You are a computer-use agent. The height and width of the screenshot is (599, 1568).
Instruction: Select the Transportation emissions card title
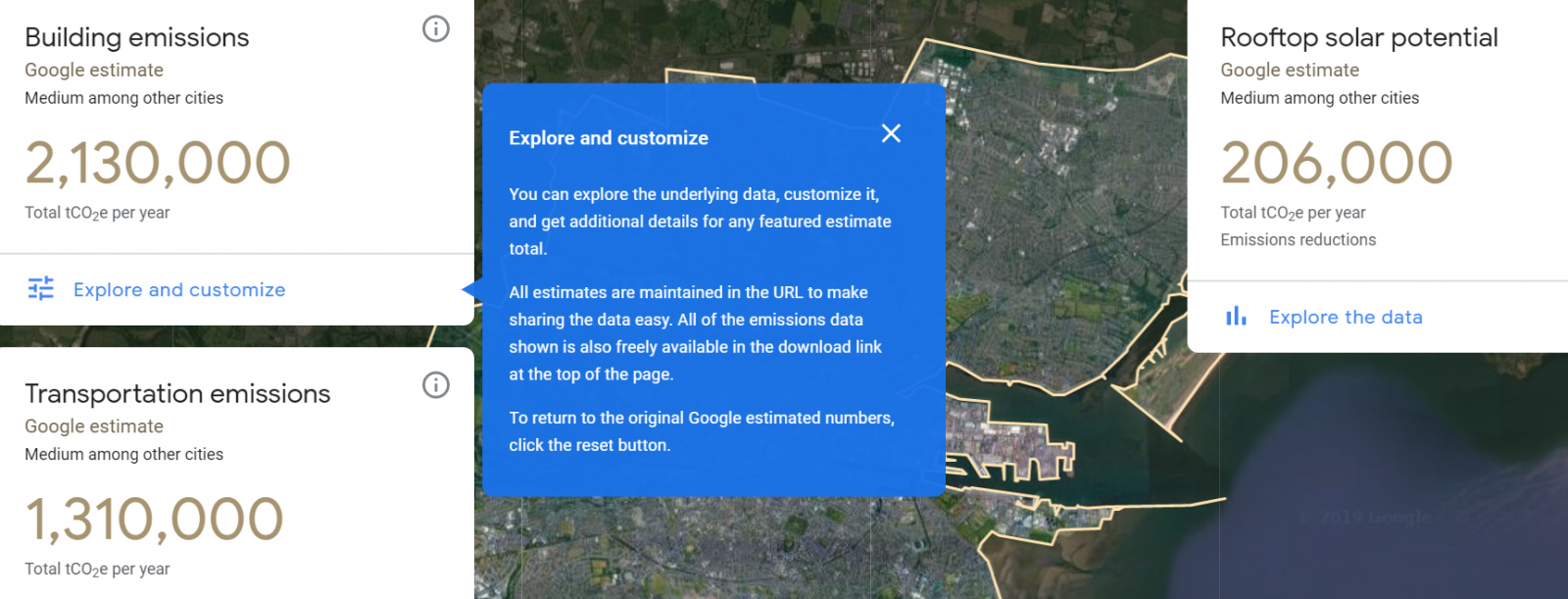point(177,393)
